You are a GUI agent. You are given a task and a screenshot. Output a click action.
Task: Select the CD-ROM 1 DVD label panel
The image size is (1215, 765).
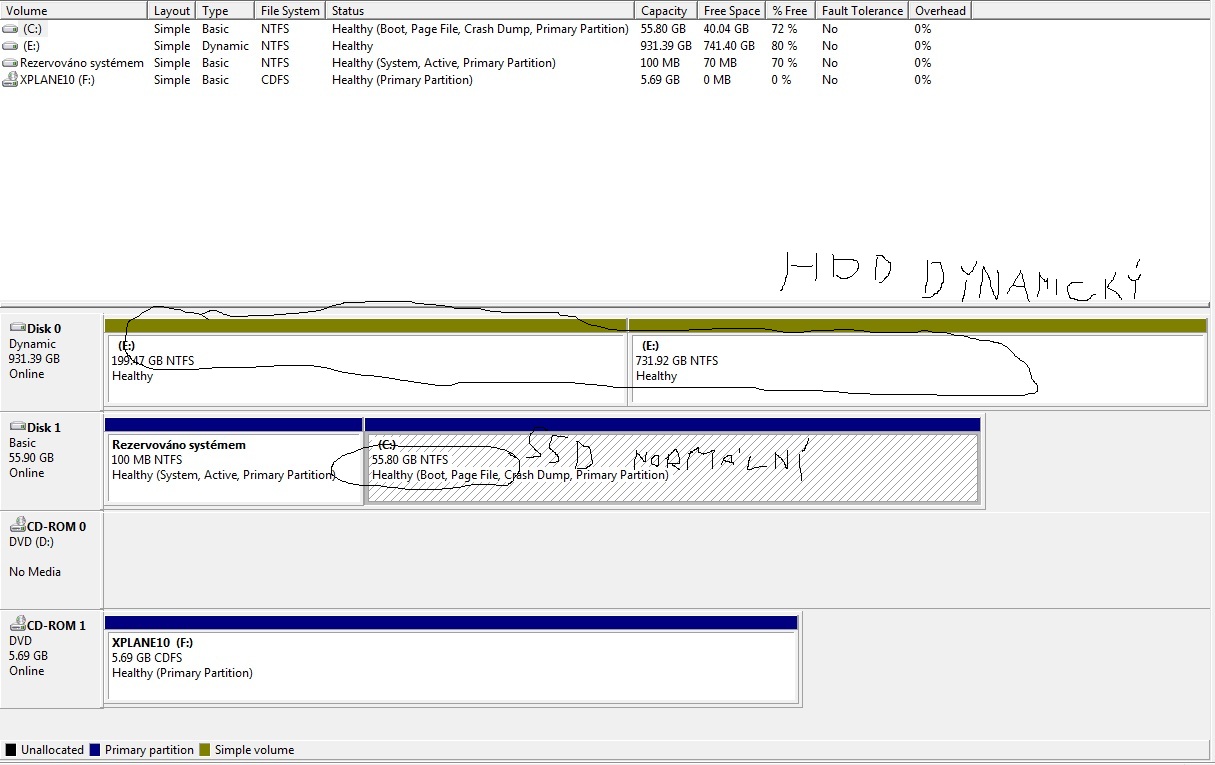tap(51, 657)
